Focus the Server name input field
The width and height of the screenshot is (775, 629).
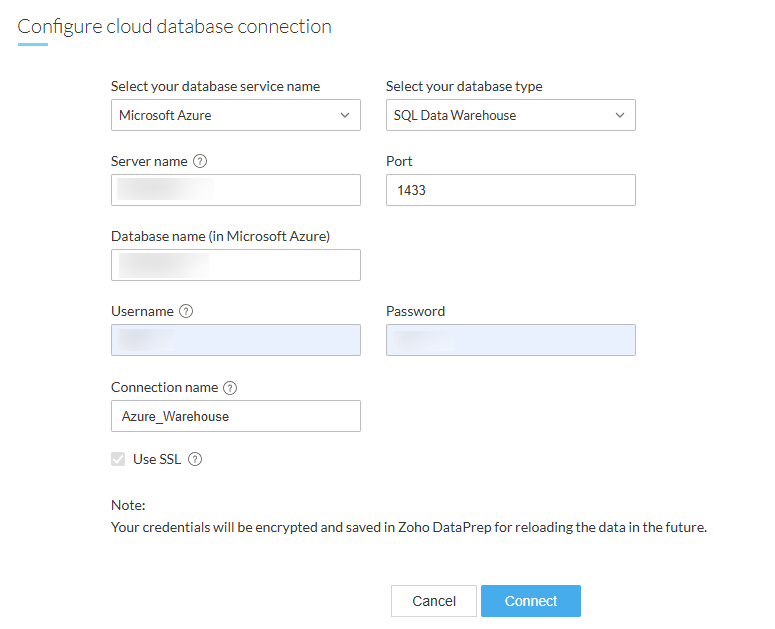click(x=235, y=190)
